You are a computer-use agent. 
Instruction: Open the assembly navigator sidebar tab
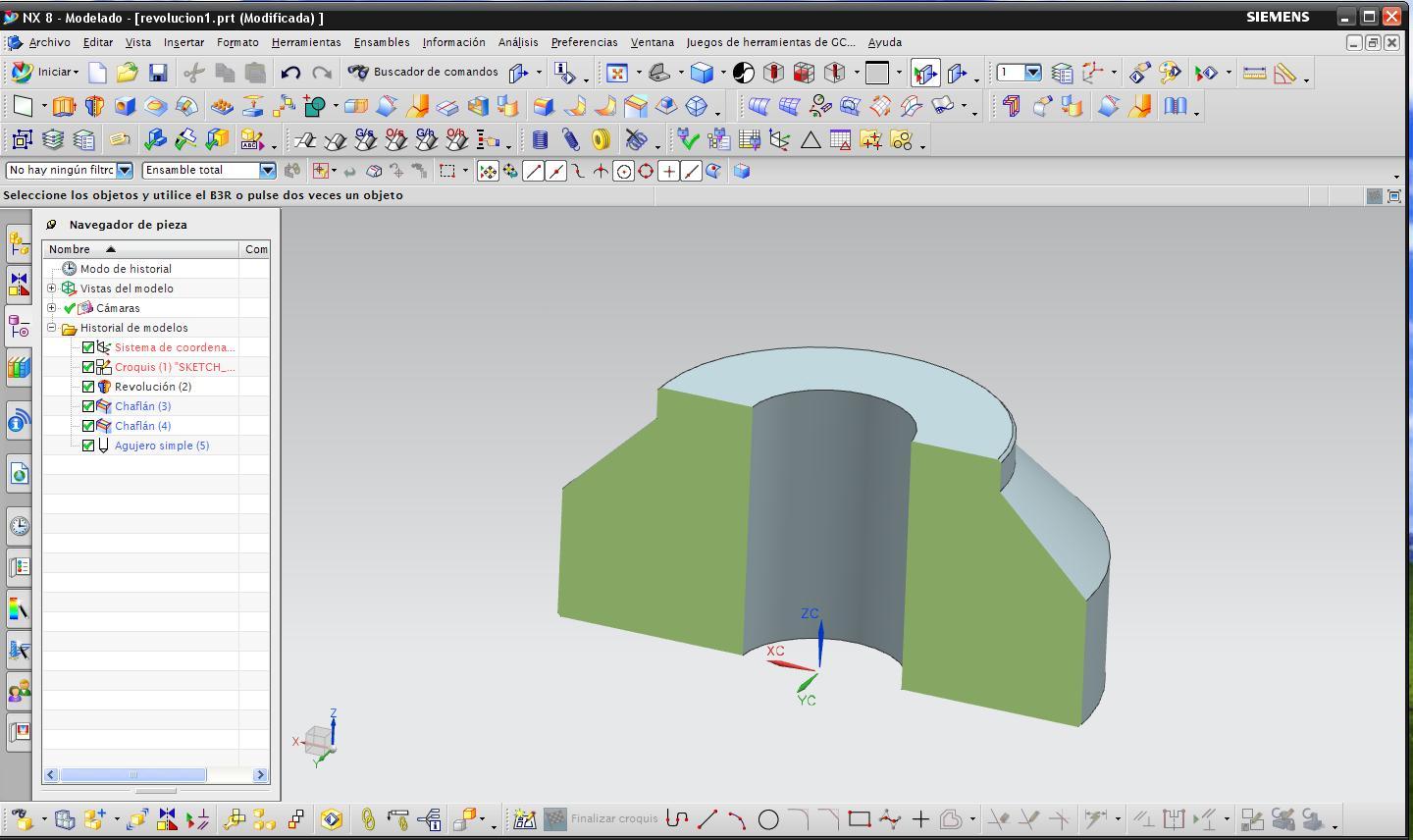(18, 242)
